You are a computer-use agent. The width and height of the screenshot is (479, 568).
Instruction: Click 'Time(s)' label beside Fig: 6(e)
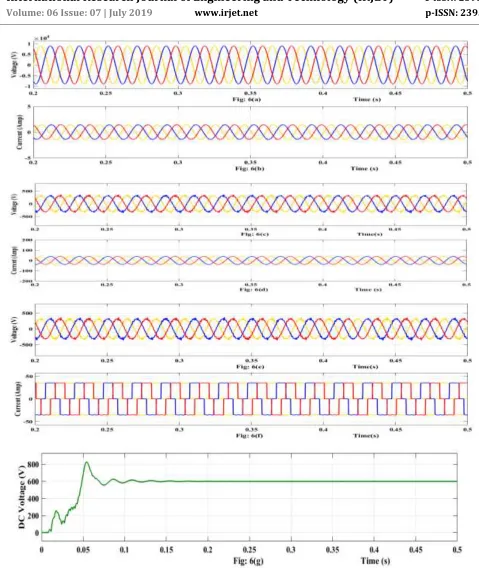click(366, 367)
